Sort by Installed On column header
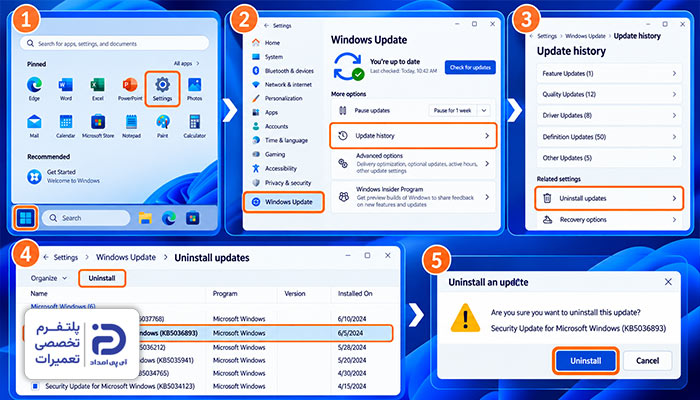Viewport: 700px width, 400px height. click(355, 294)
